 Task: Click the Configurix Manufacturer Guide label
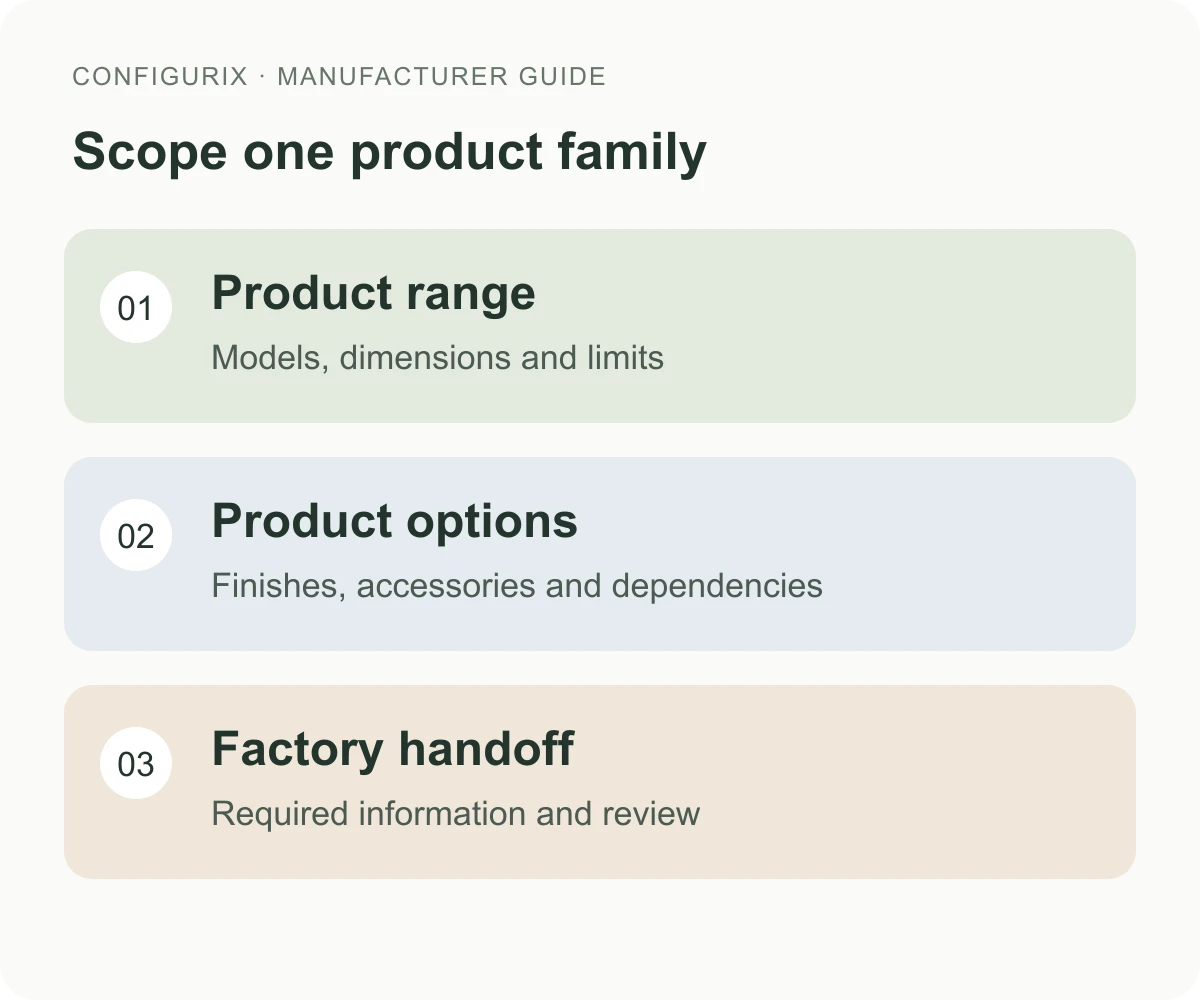point(340,77)
